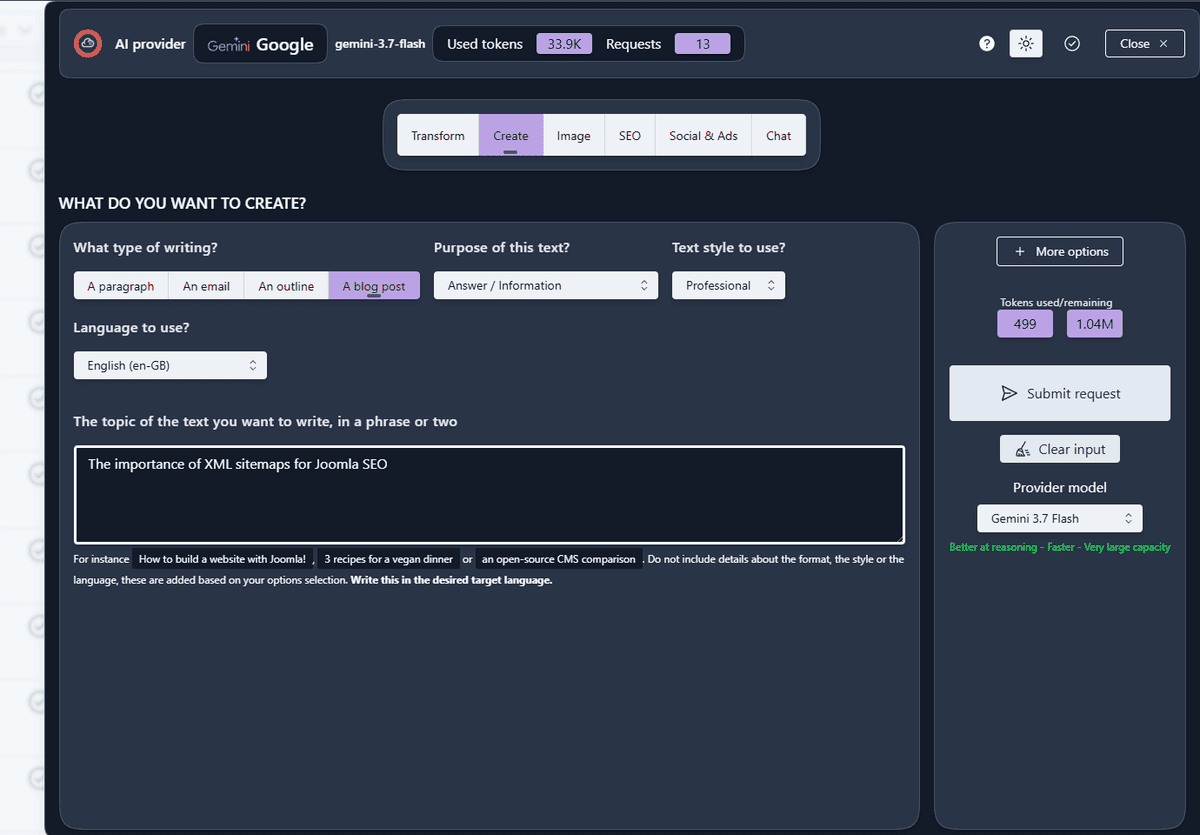The width and height of the screenshot is (1200, 835).
Task: Click the tokens remaining 1.04M badge
Action: coord(1095,324)
